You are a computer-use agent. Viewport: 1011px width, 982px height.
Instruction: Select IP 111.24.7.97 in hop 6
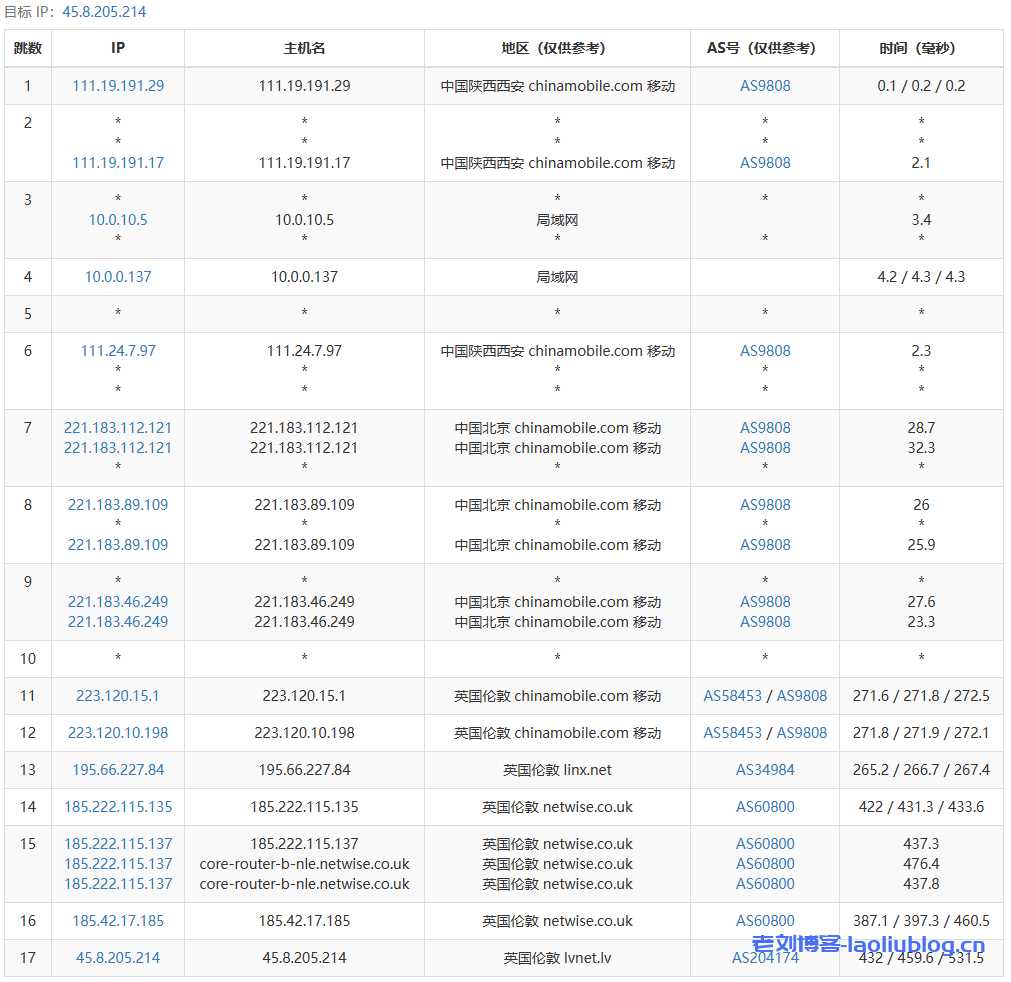(117, 351)
